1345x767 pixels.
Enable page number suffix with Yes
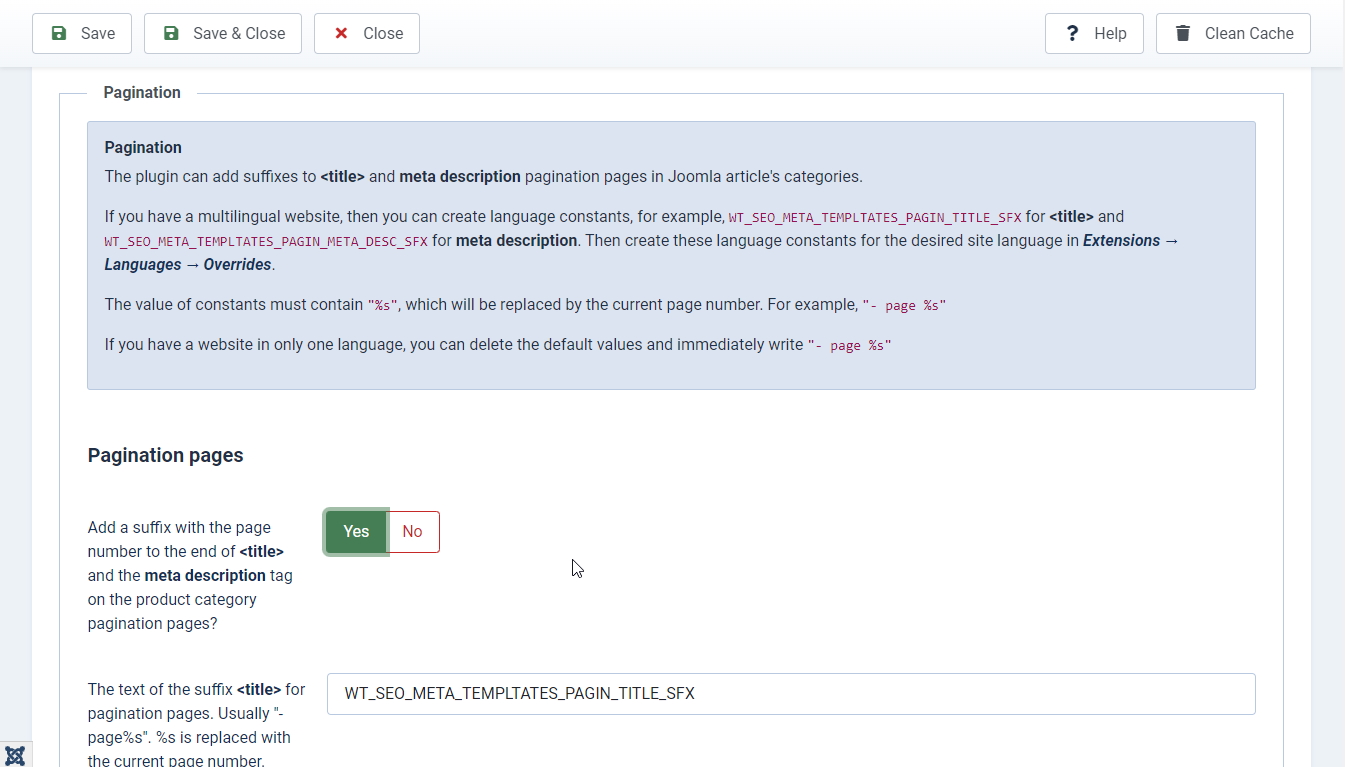tap(356, 532)
